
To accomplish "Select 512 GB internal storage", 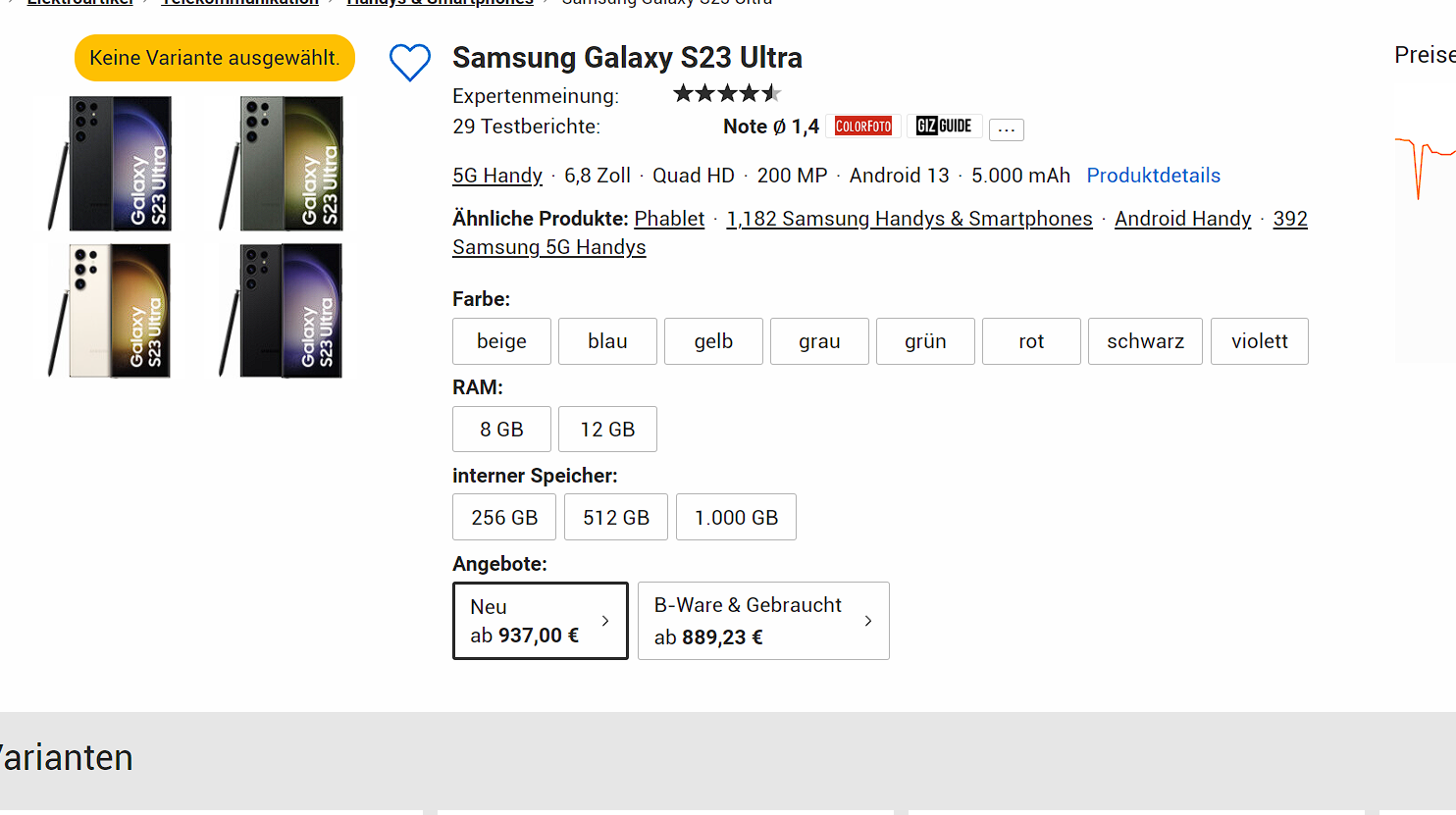I will (x=616, y=518).
